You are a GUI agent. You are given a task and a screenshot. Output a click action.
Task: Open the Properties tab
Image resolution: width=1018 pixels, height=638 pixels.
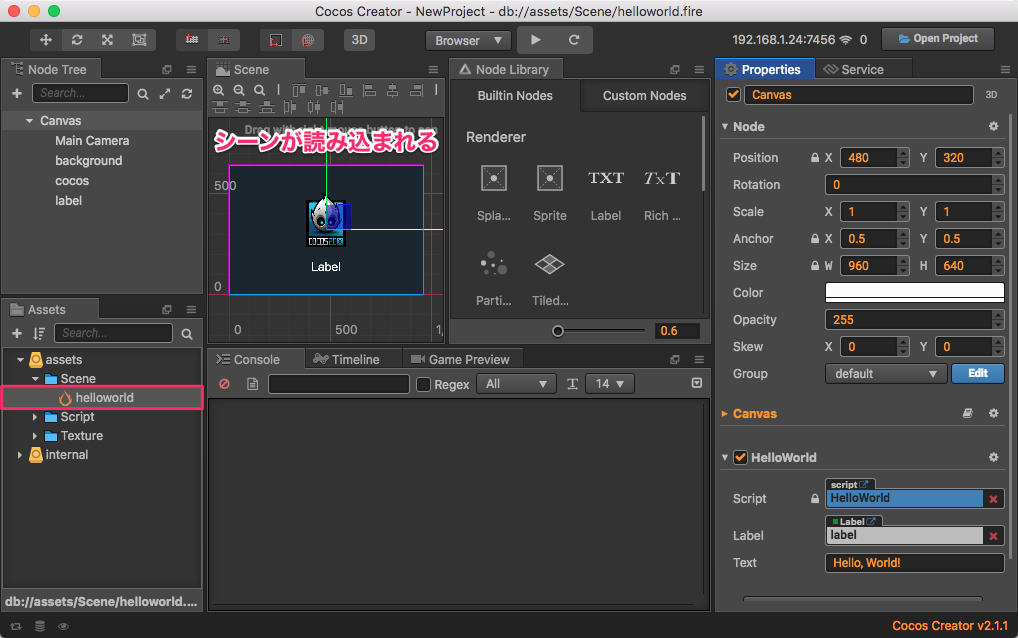(x=765, y=69)
